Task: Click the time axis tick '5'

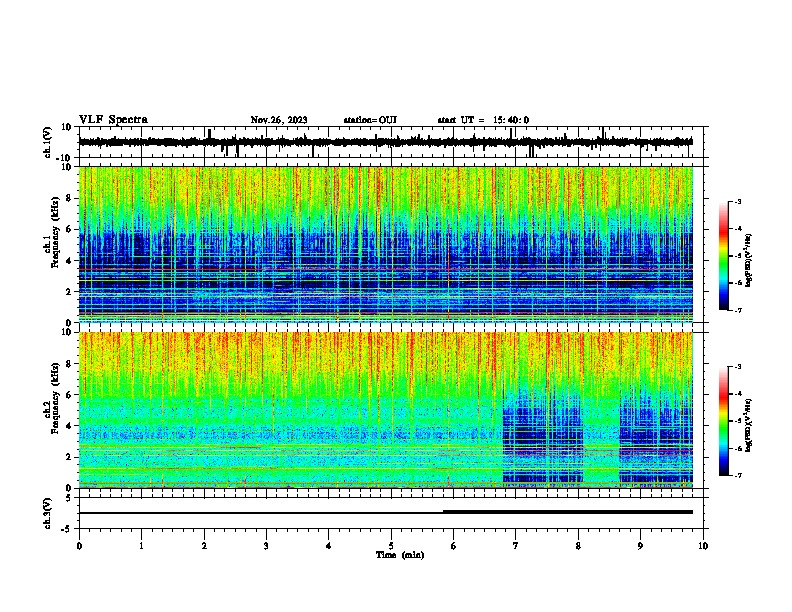Action: tap(391, 546)
